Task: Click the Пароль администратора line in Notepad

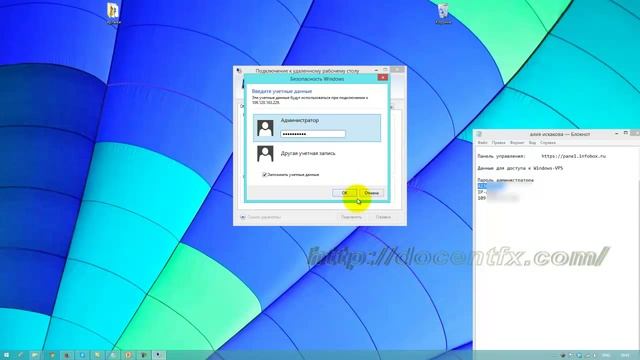Action: click(x=505, y=180)
